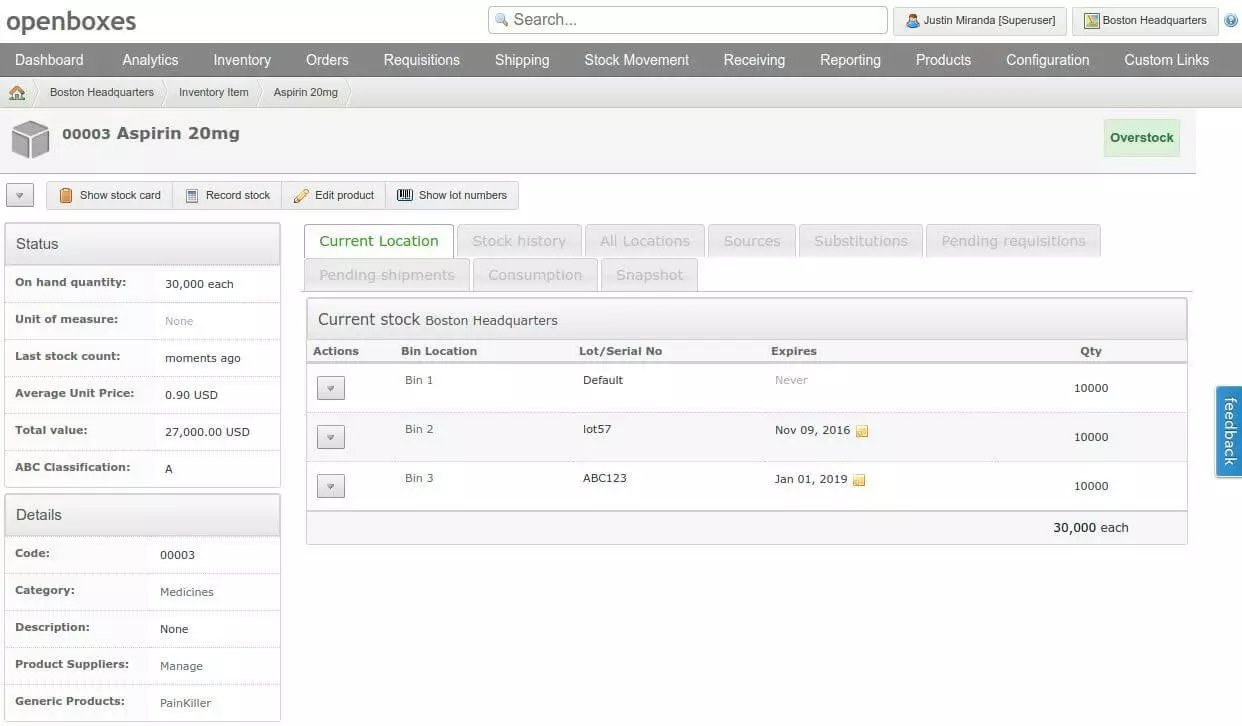Click the search magnifier icon
Image resolution: width=1242 pixels, height=726 pixels.
point(501,20)
